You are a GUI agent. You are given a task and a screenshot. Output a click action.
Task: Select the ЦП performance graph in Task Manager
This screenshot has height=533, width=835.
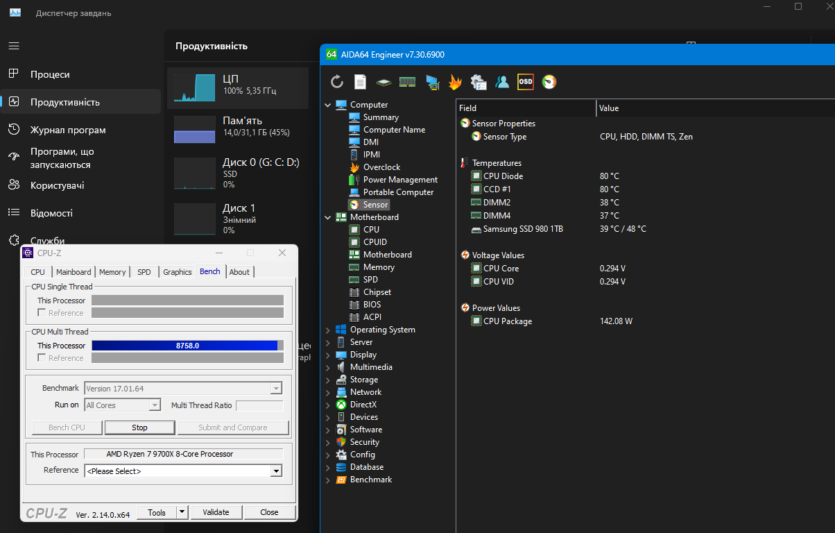pyautogui.click(x=238, y=88)
